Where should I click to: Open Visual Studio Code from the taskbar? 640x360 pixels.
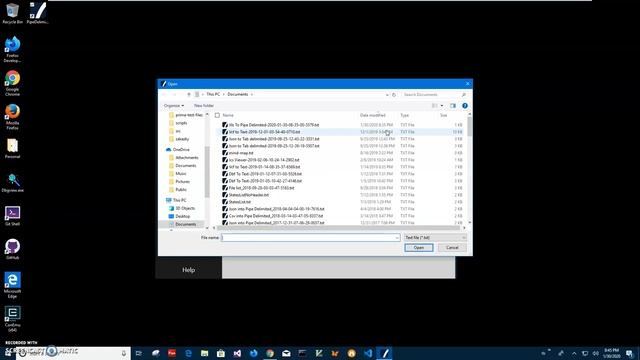pyautogui.click(x=368, y=353)
